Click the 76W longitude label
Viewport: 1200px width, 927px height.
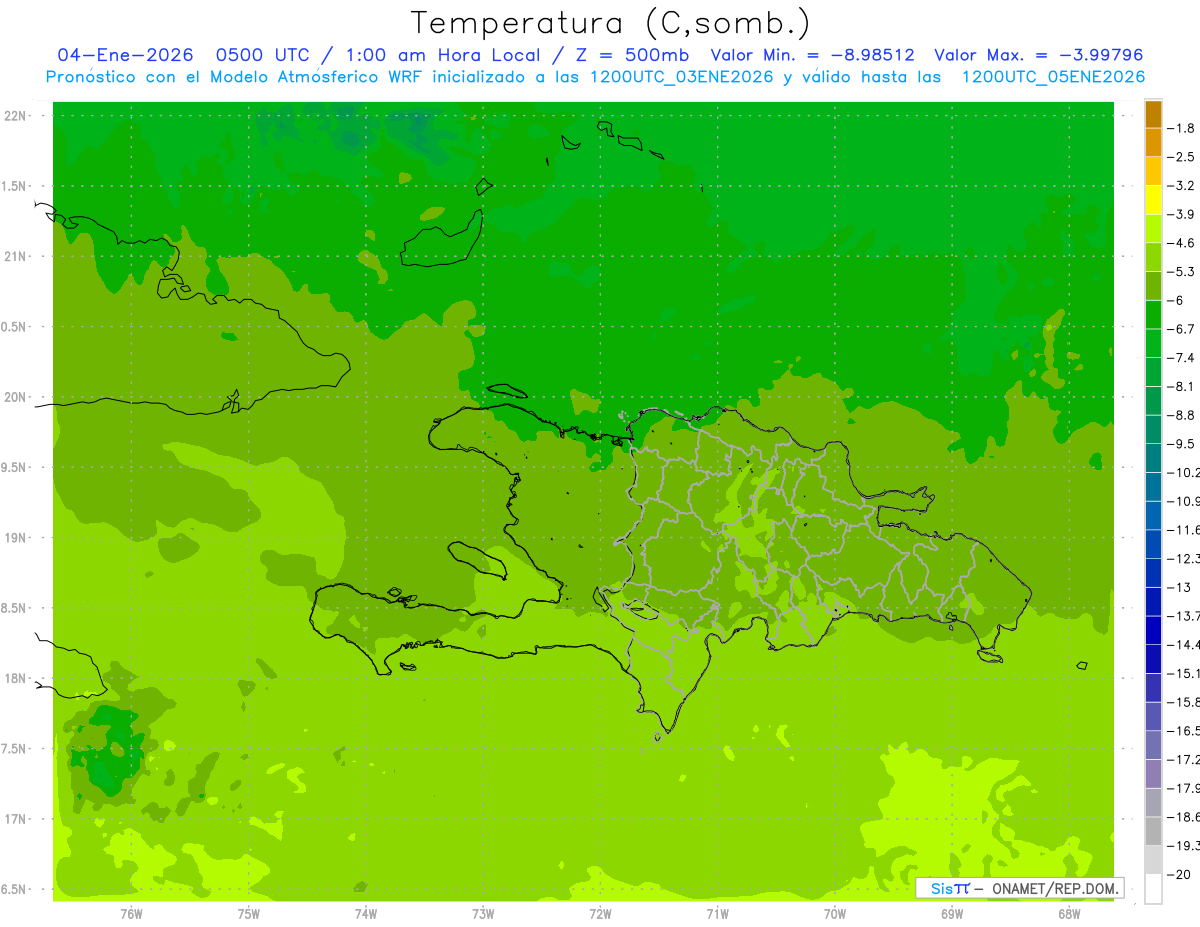click(131, 913)
